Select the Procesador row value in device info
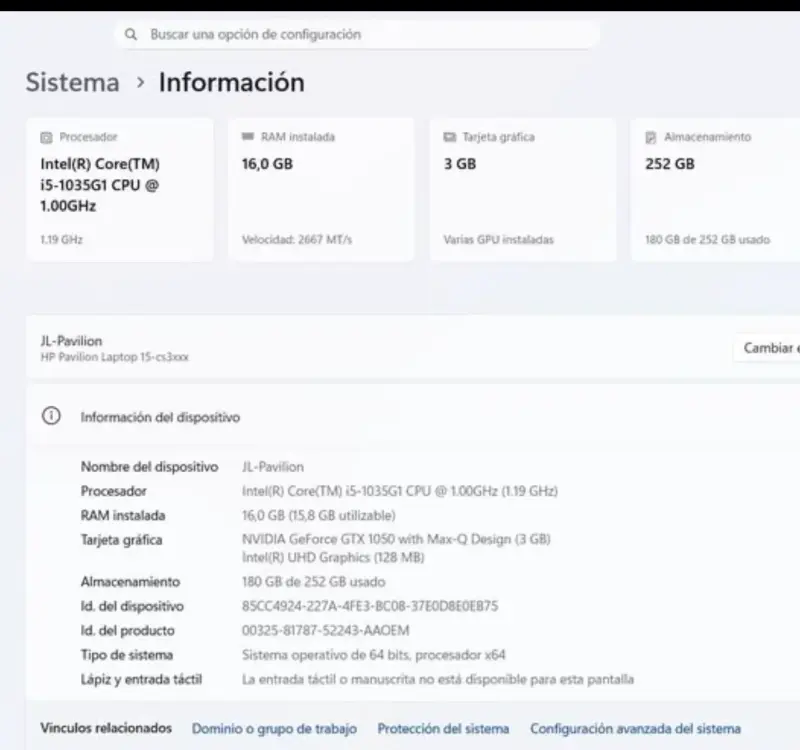The image size is (800, 750). (x=399, y=491)
